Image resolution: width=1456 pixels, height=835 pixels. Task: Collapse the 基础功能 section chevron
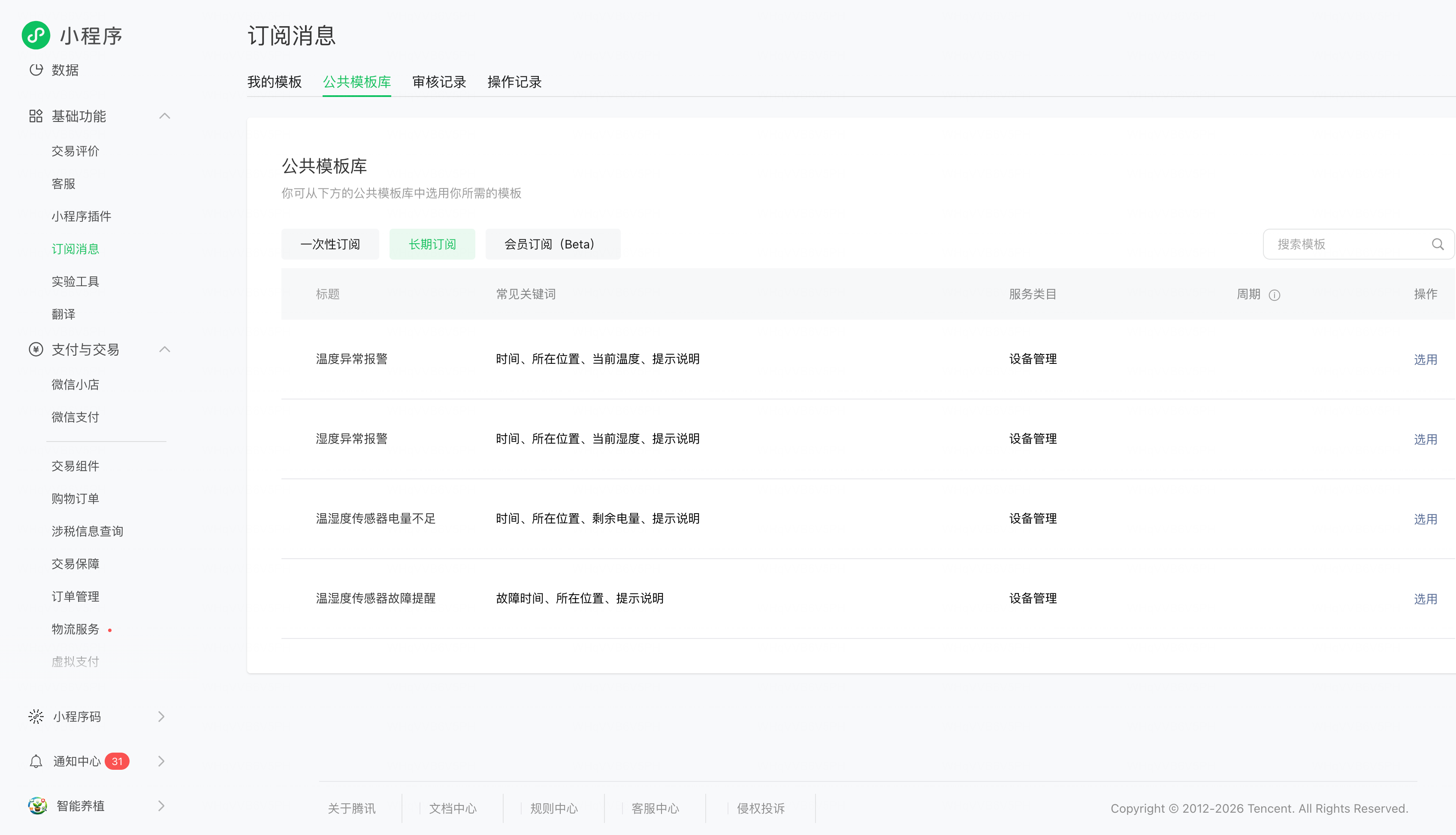pyautogui.click(x=164, y=116)
